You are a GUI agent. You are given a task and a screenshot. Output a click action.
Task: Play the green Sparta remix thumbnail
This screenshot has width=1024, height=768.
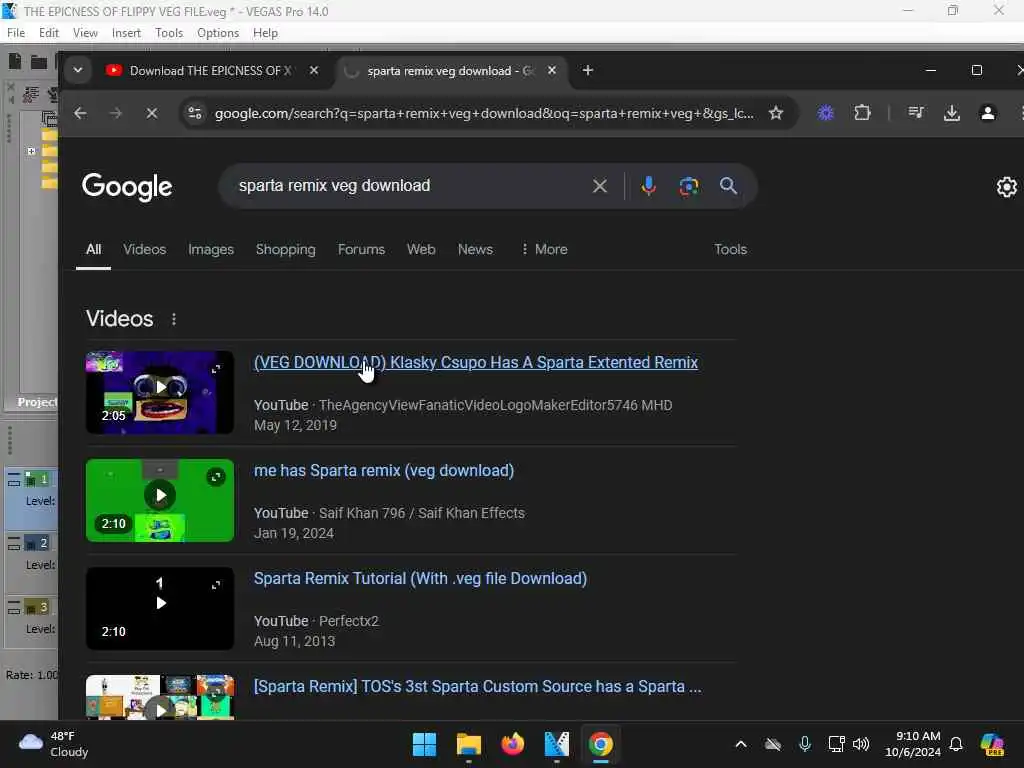click(160, 500)
